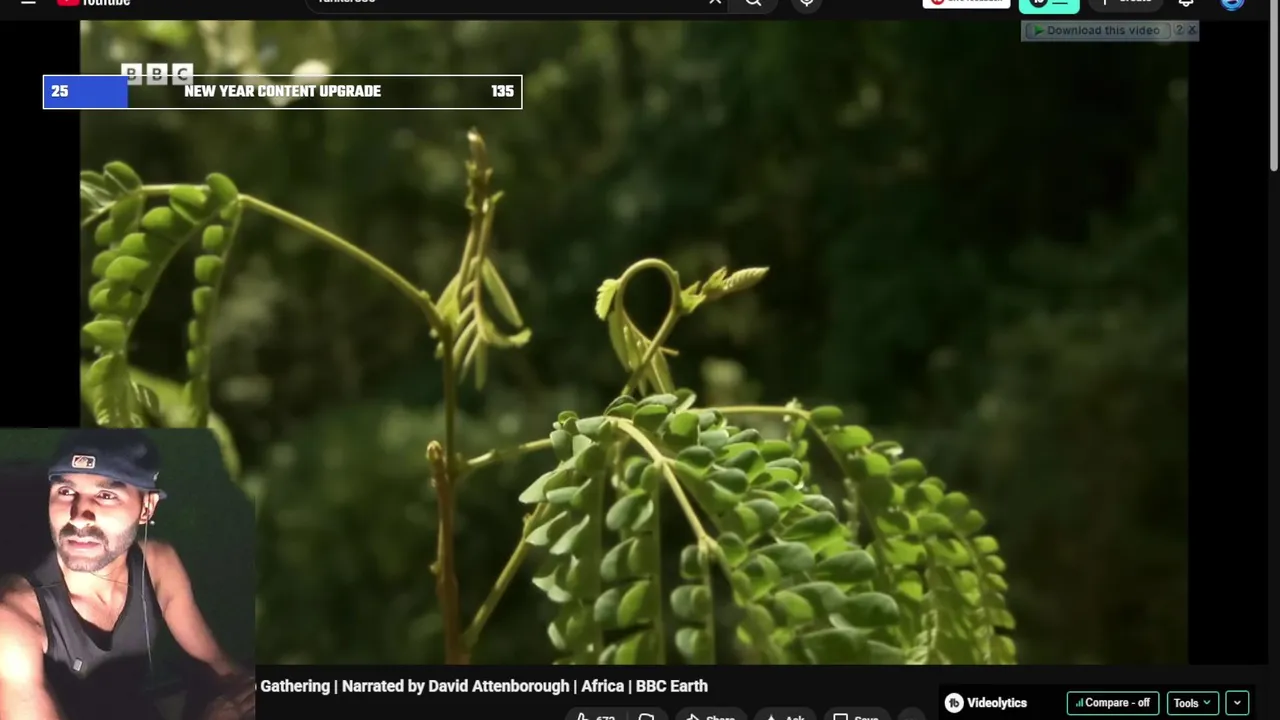This screenshot has width=1280, height=720.
Task: Open the account avatar menu
Action: click(1232, 3)
